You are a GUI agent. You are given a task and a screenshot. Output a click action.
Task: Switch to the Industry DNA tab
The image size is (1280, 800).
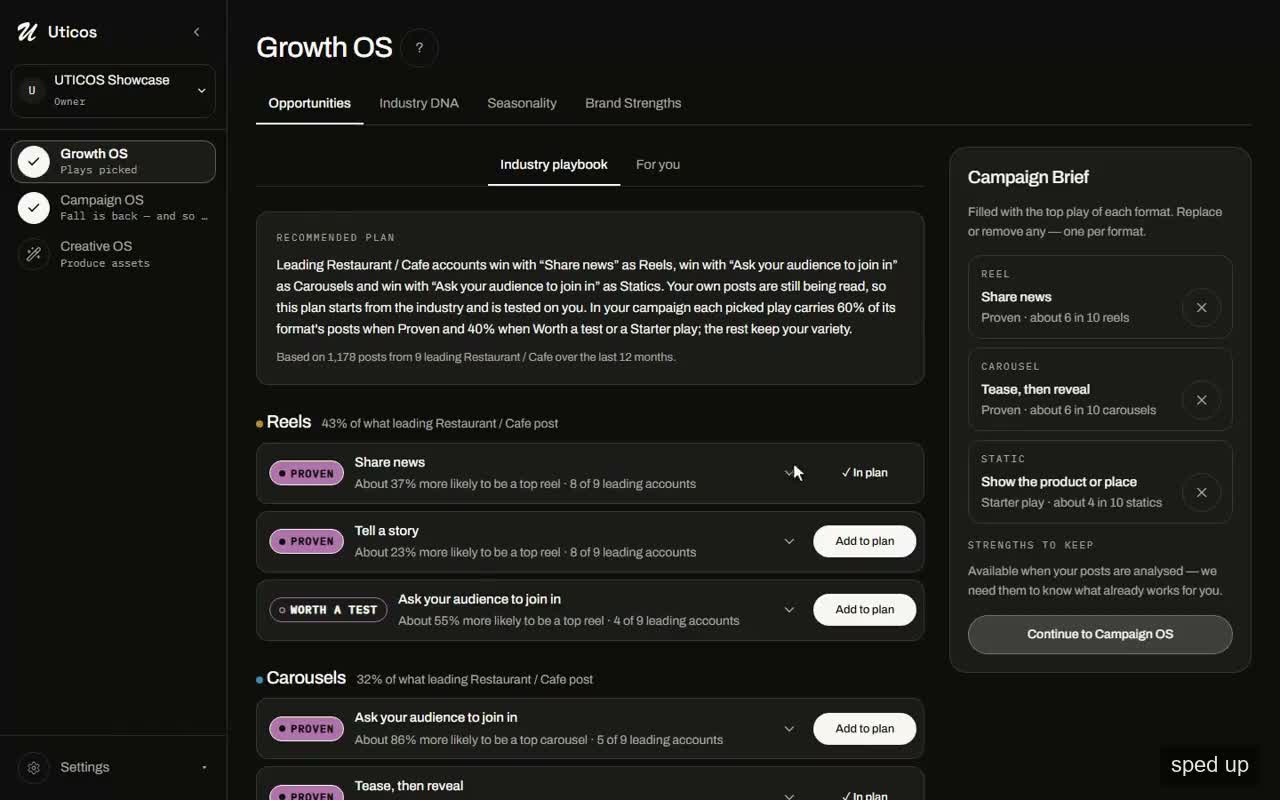[x=419, y=103]
